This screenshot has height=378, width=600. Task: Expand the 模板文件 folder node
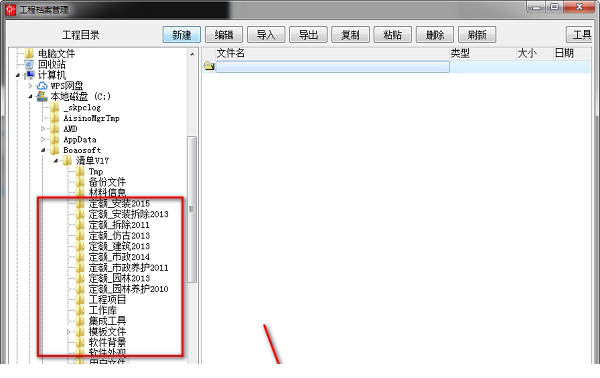pyautogui.click(x=68, y=332)
